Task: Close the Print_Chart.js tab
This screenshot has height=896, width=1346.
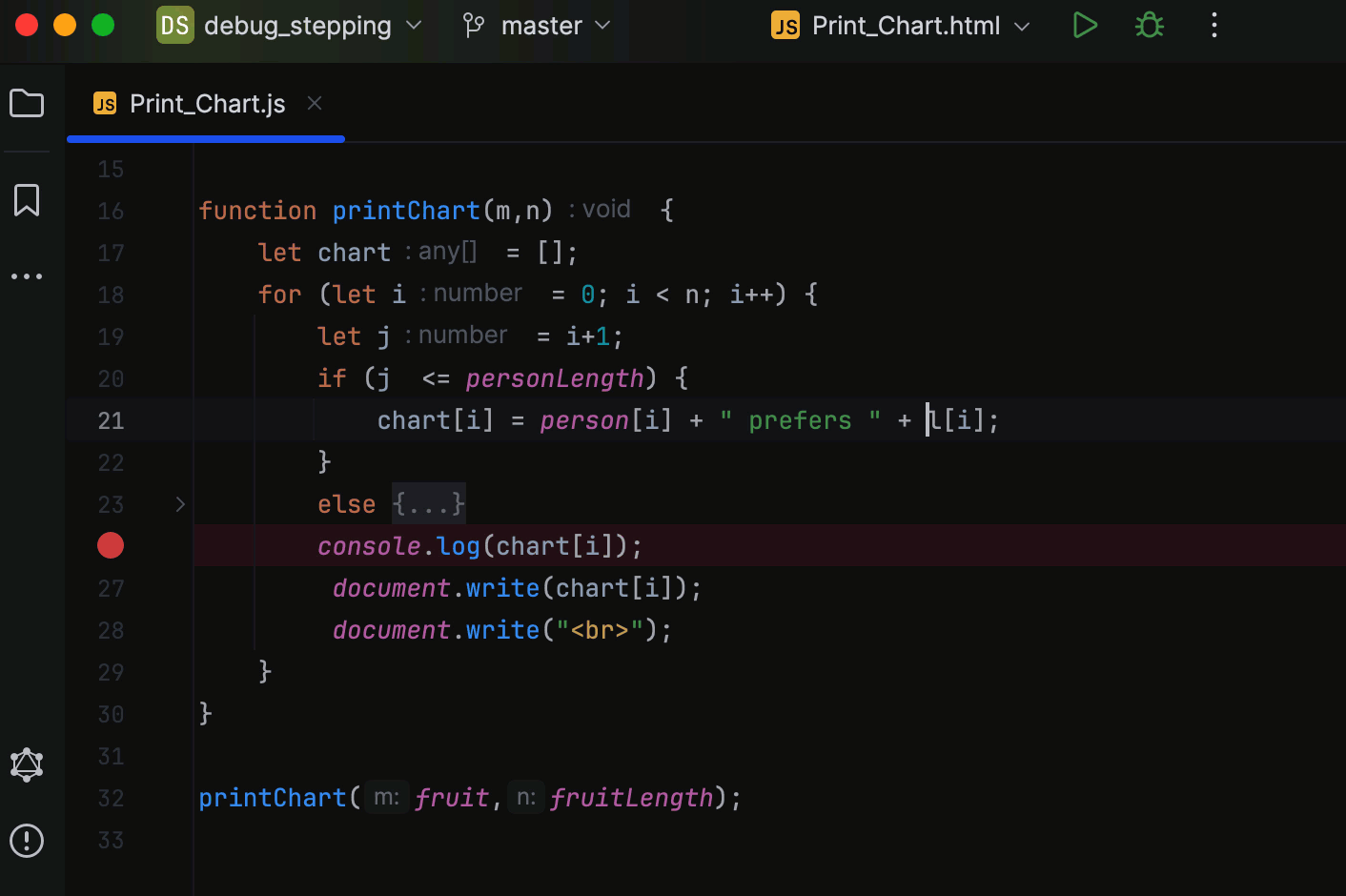Action: tap(315, 103)
